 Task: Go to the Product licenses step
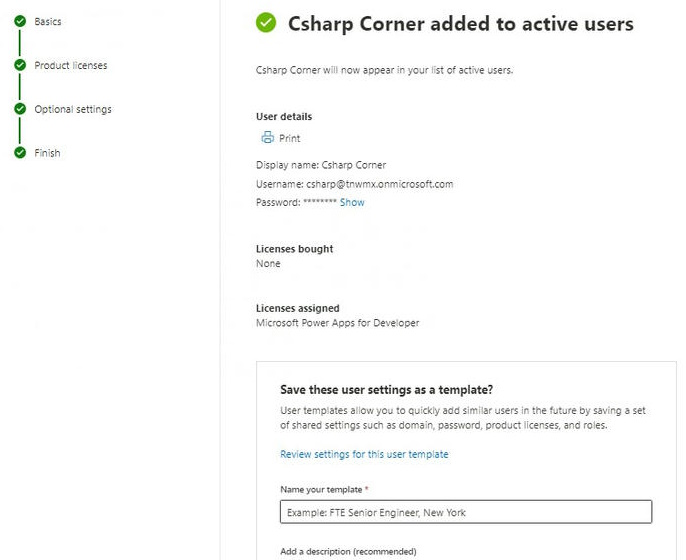[x=71, y=65]
